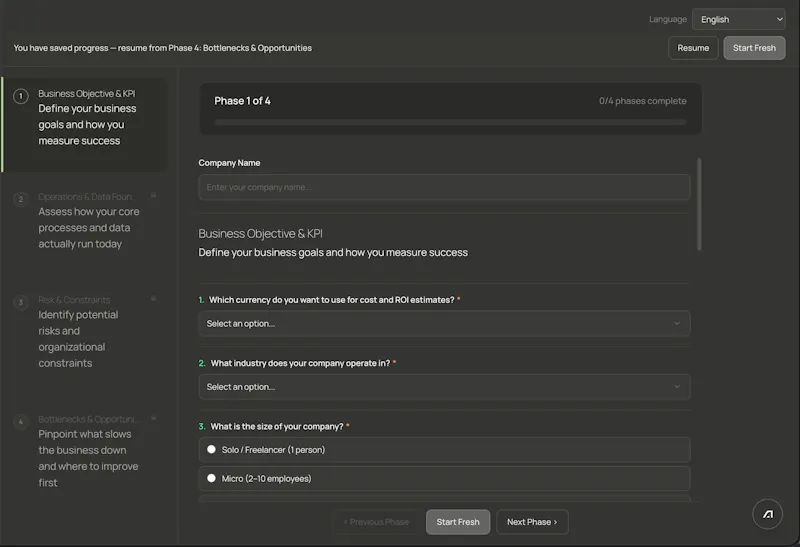
Task: Select Micro (2–10 employees) option
Action: click(x=444, y=478)
